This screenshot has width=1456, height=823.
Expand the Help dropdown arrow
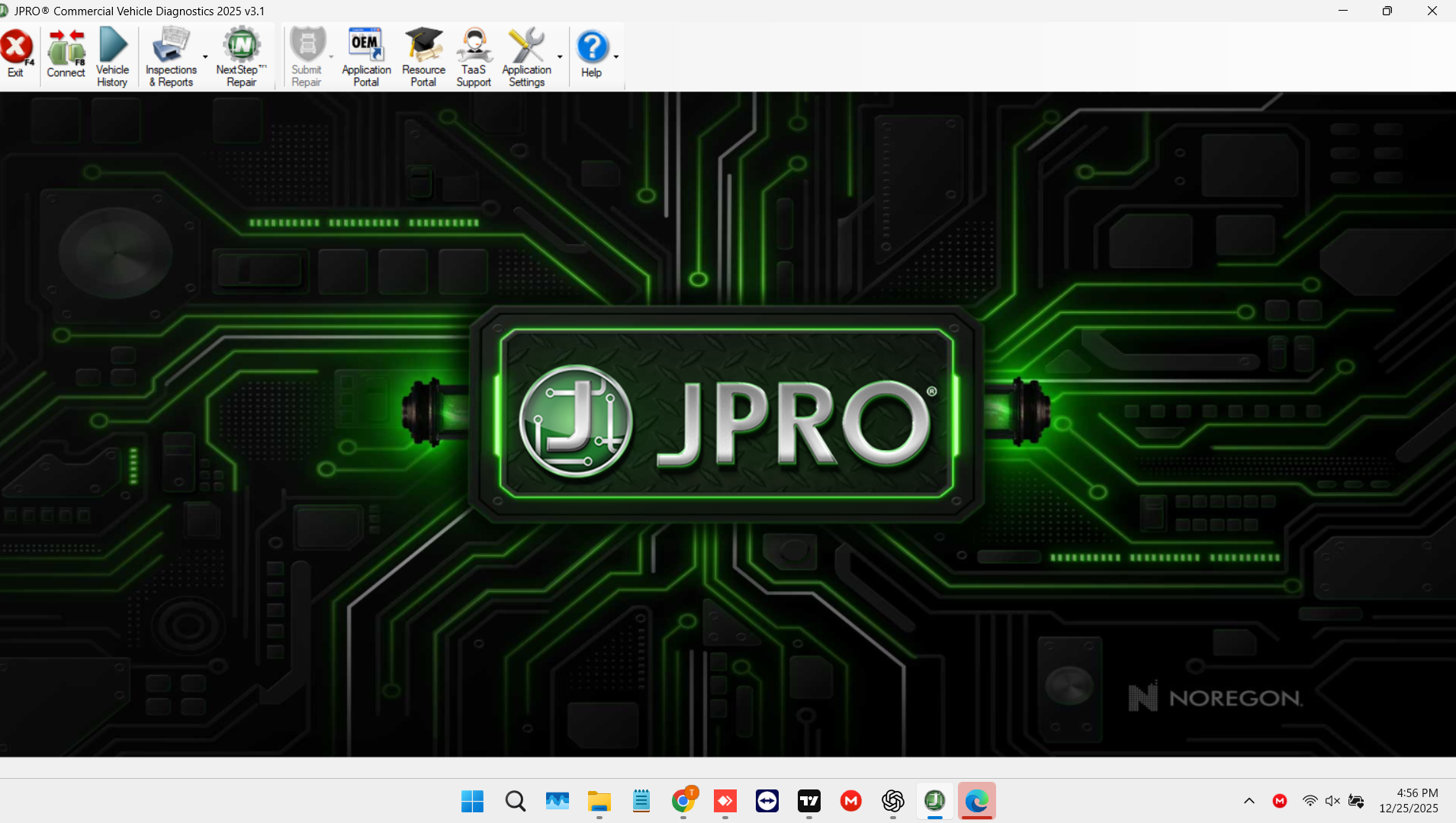tap(615, 57)
